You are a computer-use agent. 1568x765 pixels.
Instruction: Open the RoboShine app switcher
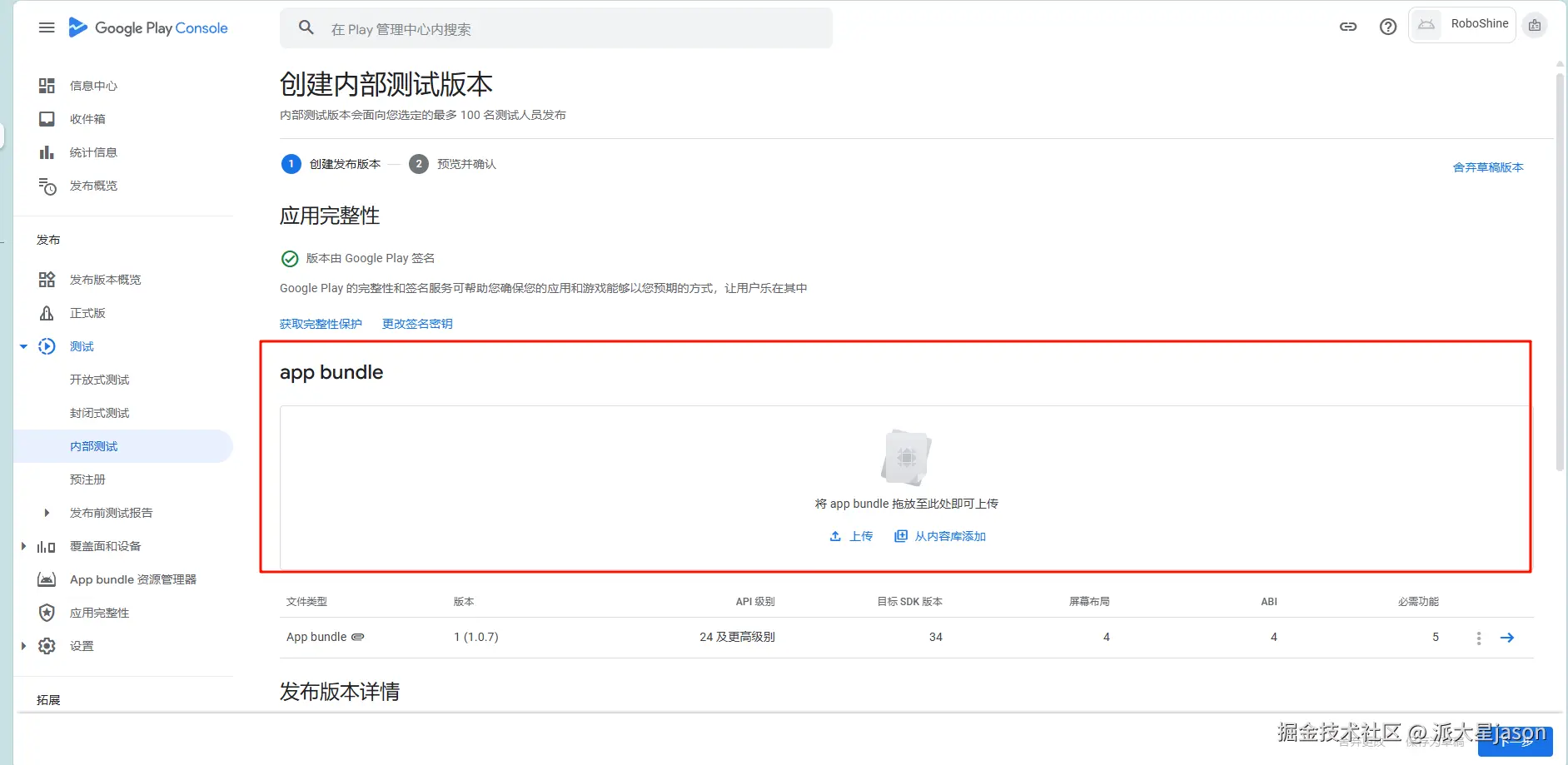[1462, 24]
